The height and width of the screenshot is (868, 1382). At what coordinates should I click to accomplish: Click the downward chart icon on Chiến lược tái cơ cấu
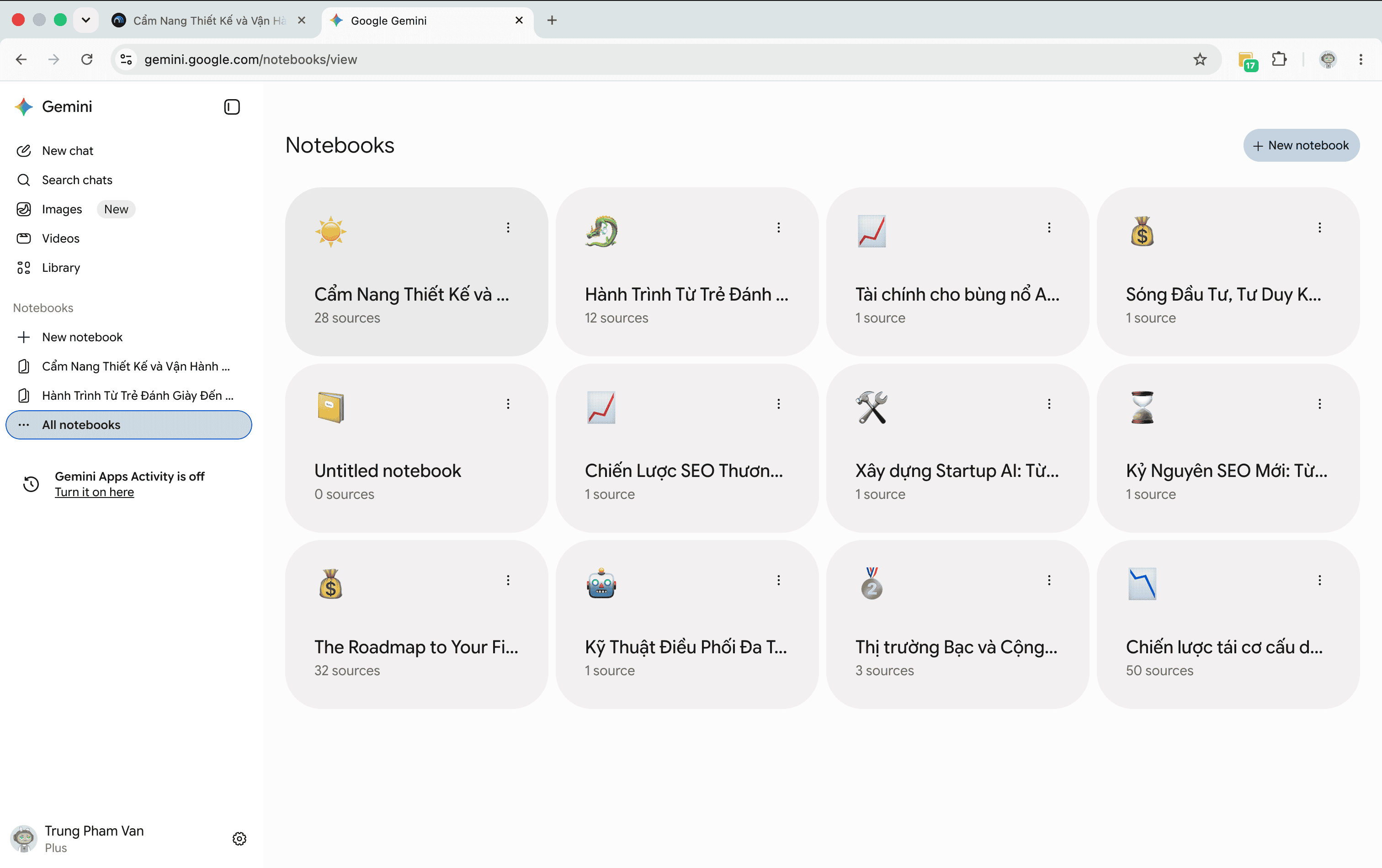click(x=1142, y=584)
